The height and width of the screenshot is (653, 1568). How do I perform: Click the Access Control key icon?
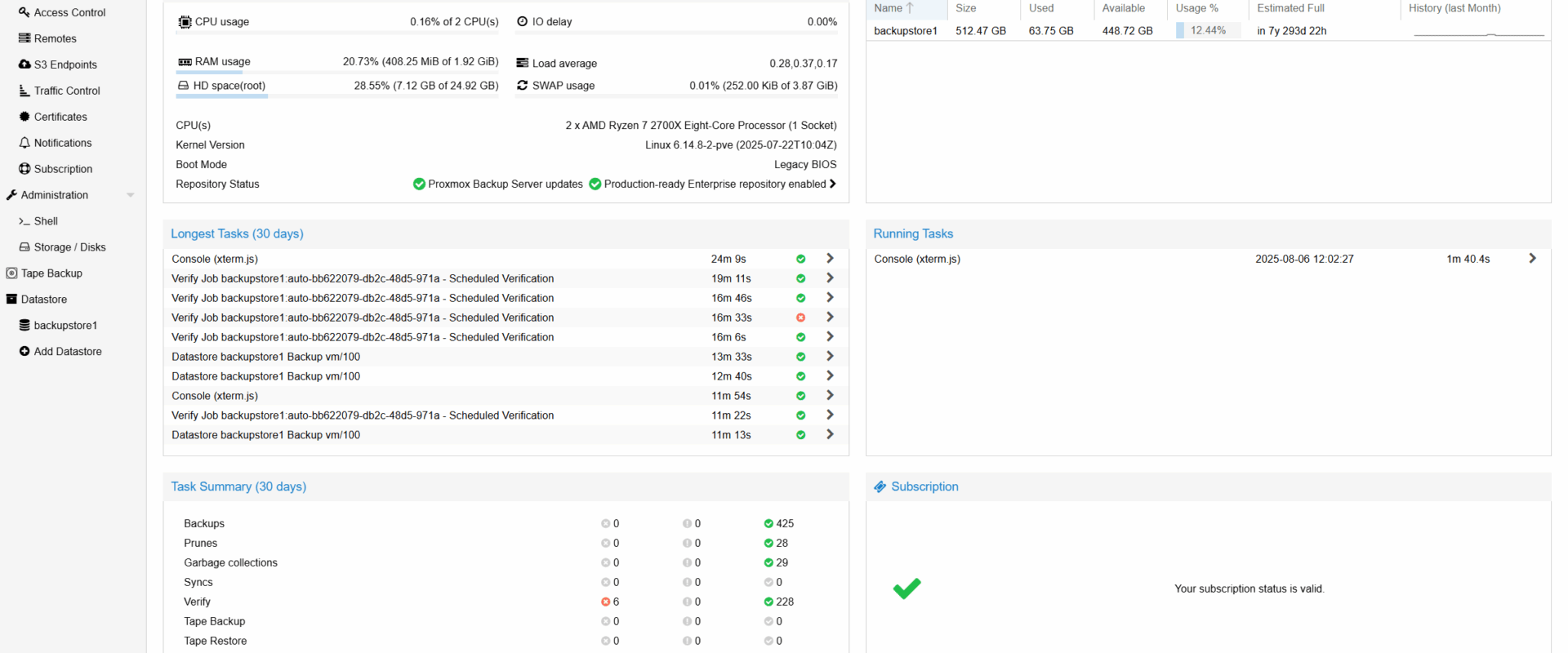(24, 12)
